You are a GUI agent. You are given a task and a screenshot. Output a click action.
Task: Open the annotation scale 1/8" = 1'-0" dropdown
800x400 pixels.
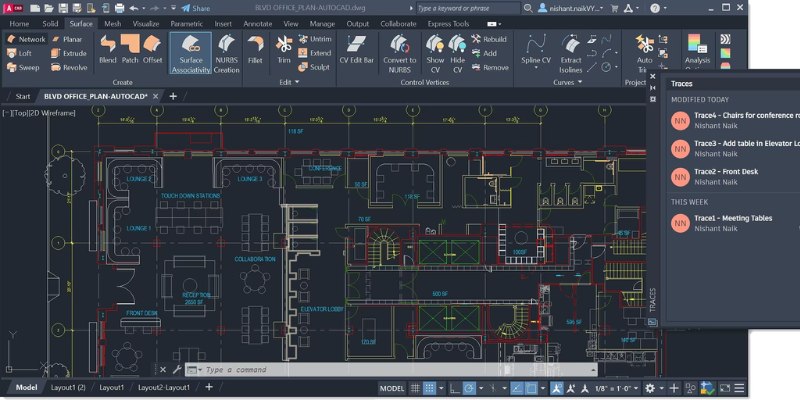[610, 388]
